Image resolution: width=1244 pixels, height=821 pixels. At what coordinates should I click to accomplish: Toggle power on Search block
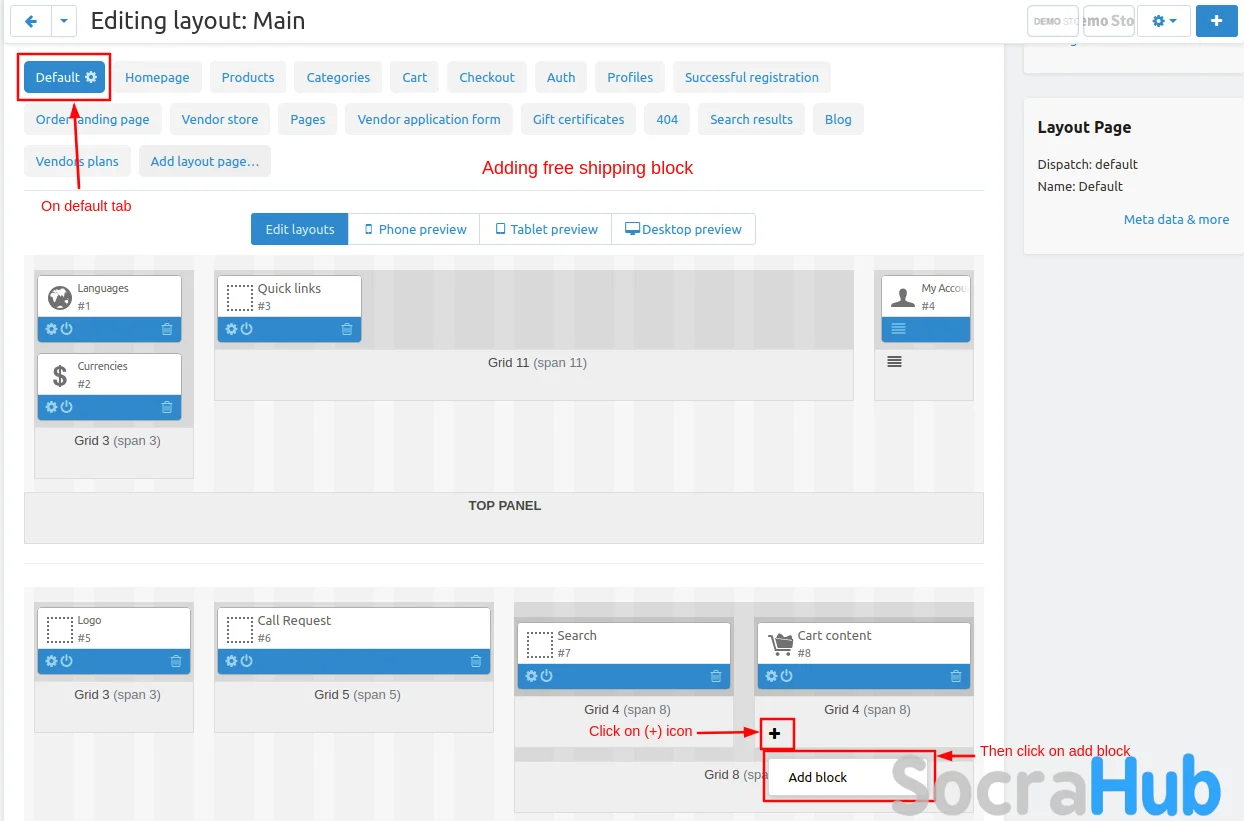tap(546, 676)
